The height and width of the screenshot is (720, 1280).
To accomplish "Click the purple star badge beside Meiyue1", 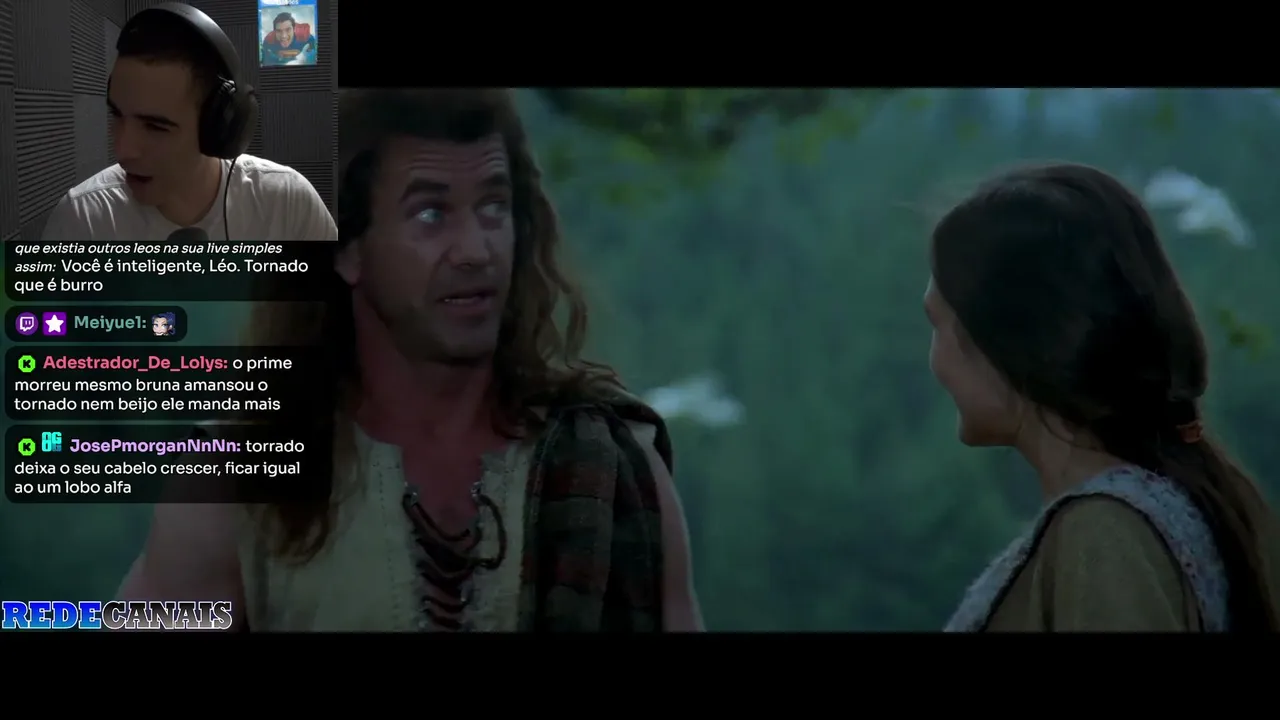I will click(55, 323).
